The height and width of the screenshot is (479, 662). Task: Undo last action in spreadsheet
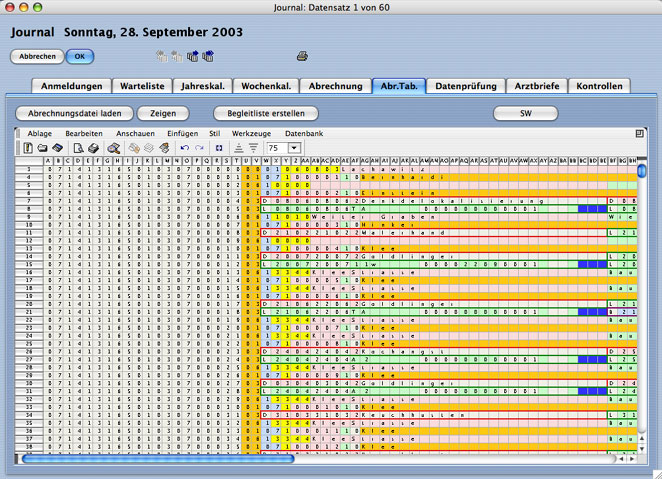point(184,148)
